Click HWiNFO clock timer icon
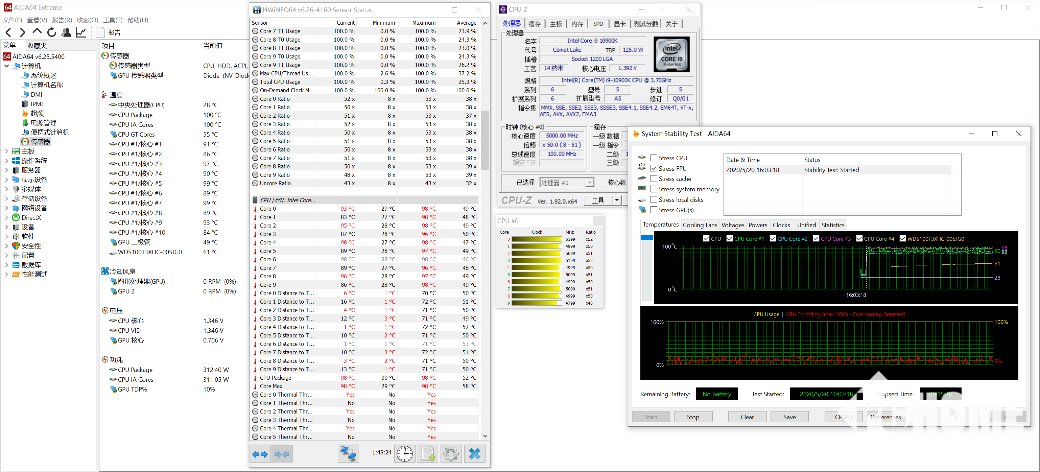 [x=405, y=453]
